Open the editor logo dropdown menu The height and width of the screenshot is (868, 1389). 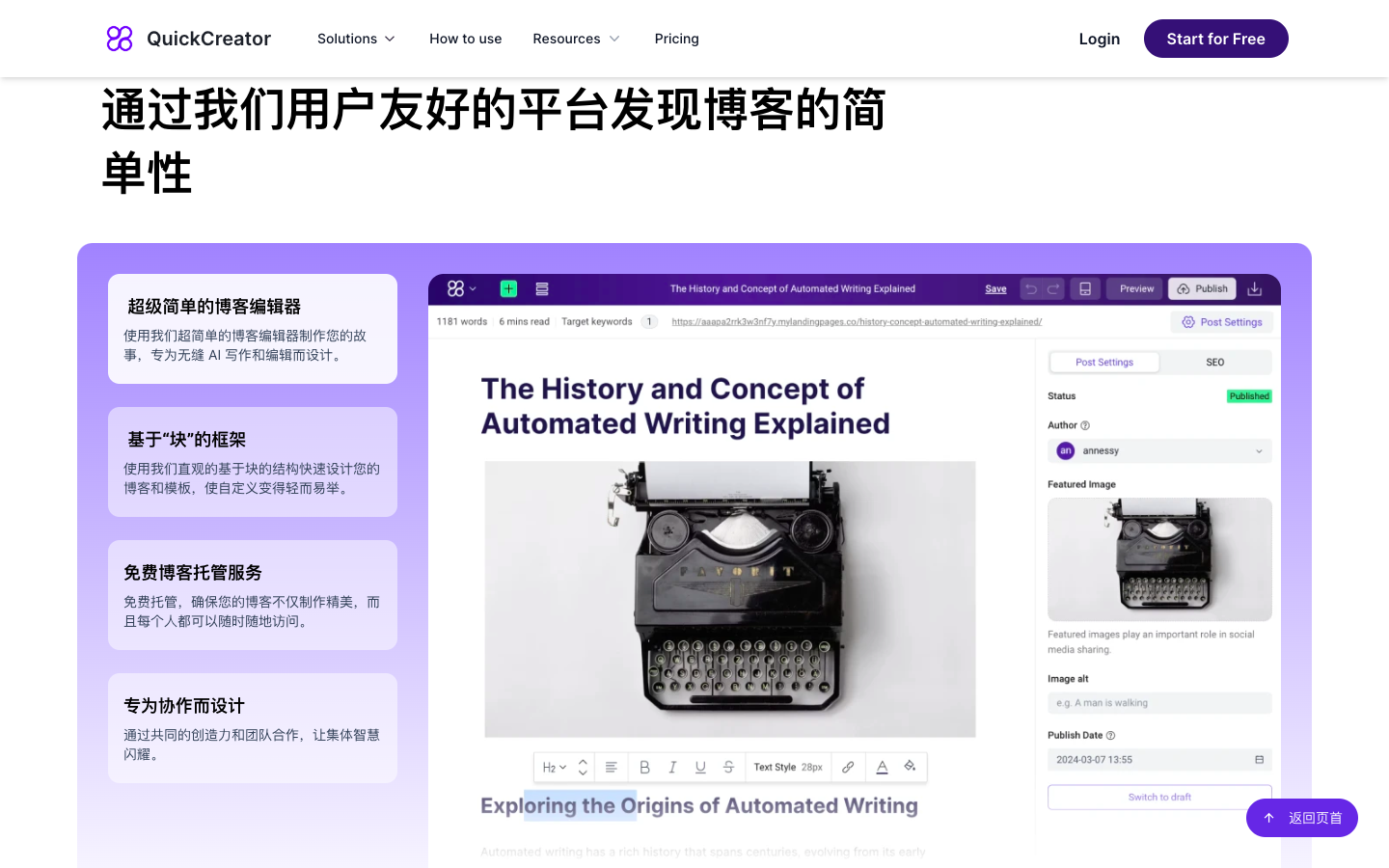[x=462, y=288]
